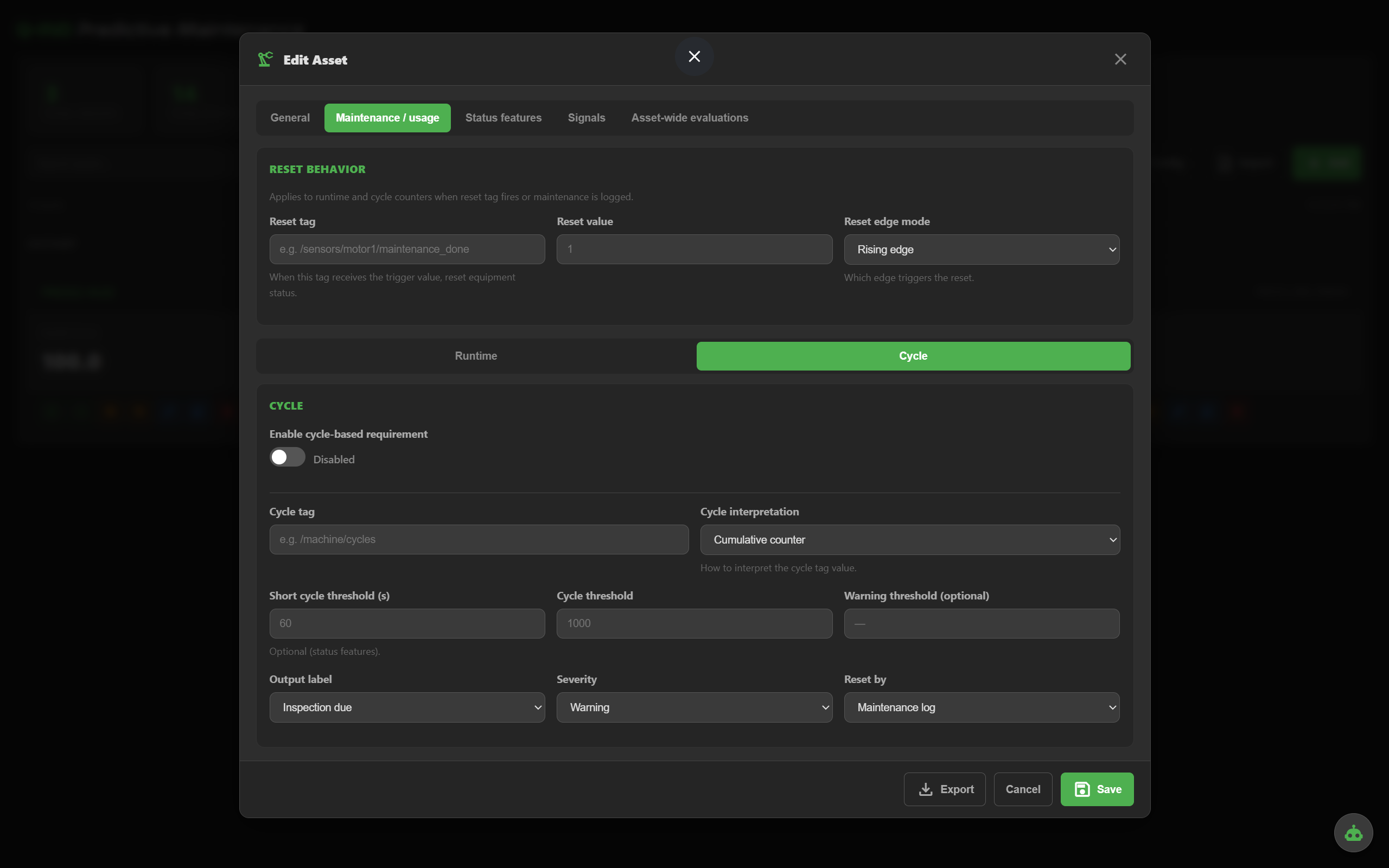Open the Output label dropdown
The image size is (1389, 868).
pyautogui.click(x=407, y=707)
